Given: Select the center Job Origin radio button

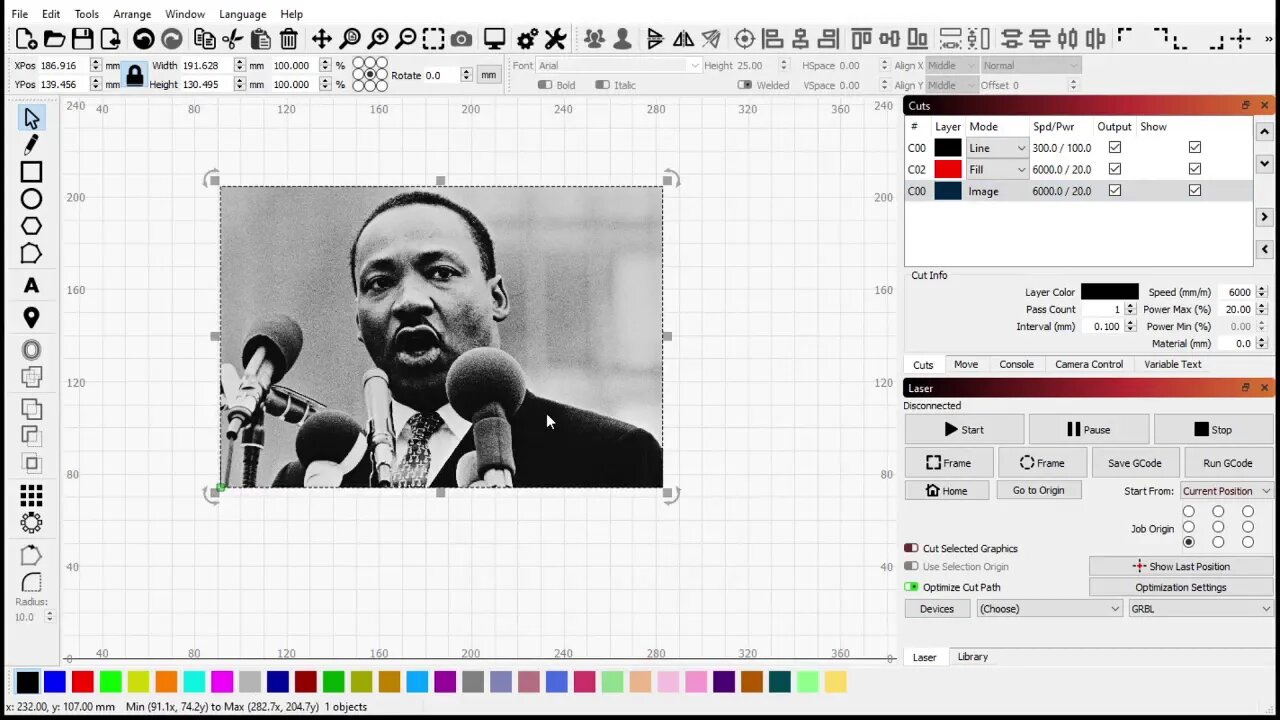Looking at the screenshot, I should point(1218,527).
